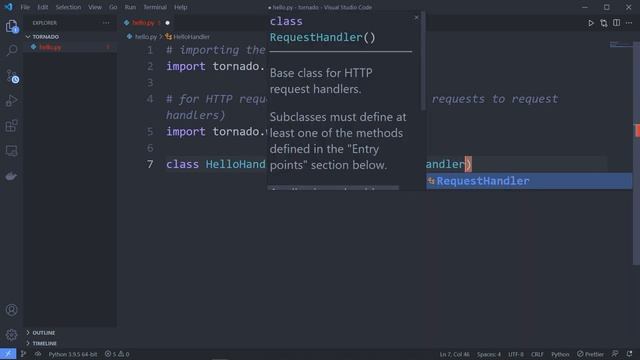Accept the RequestHandler autocomplete suggestion
Viewport: 640px width, 360px height.
pos(529,181)
